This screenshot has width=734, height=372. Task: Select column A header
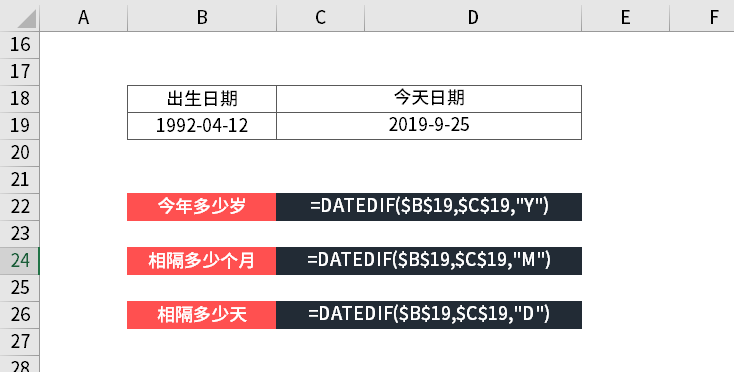84,17
